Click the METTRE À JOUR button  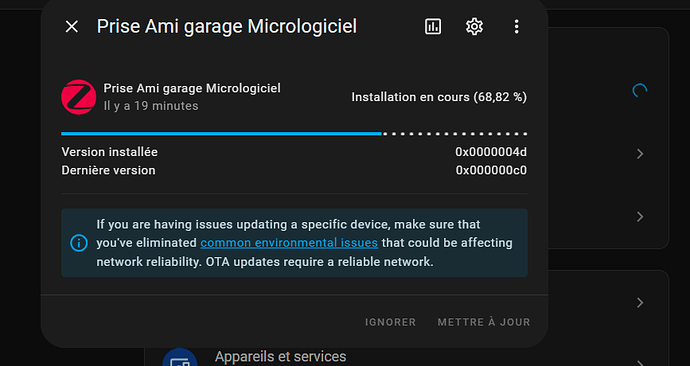pyautogui.click(x=484, y=322)
